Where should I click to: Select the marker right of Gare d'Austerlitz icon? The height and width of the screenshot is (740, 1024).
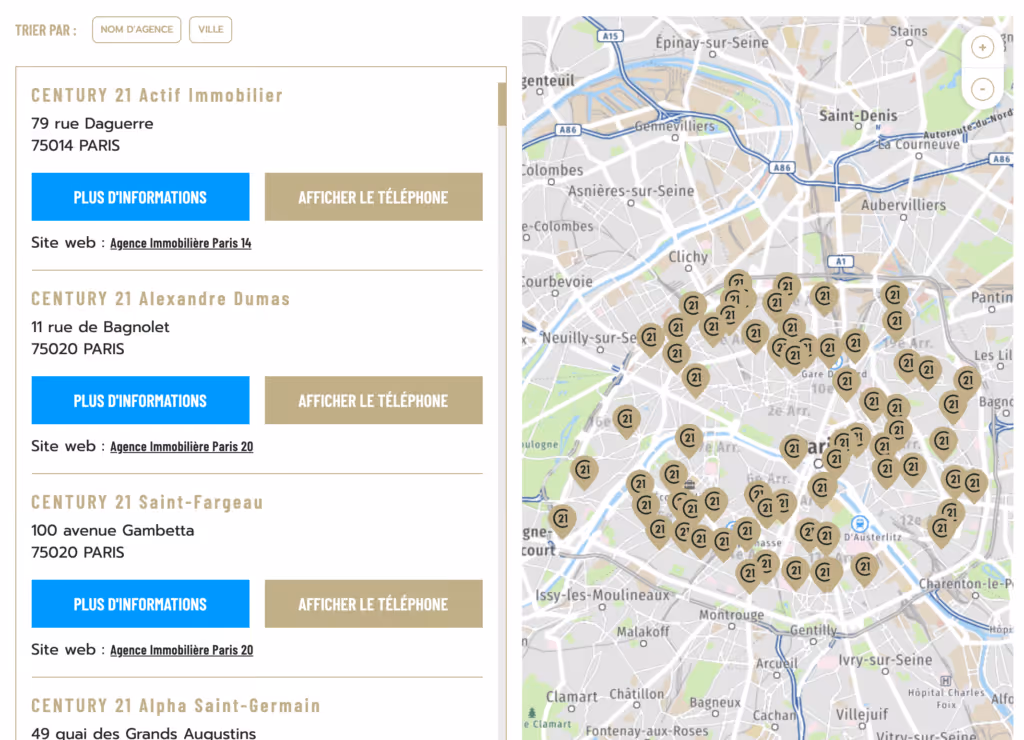click(940, 530)
